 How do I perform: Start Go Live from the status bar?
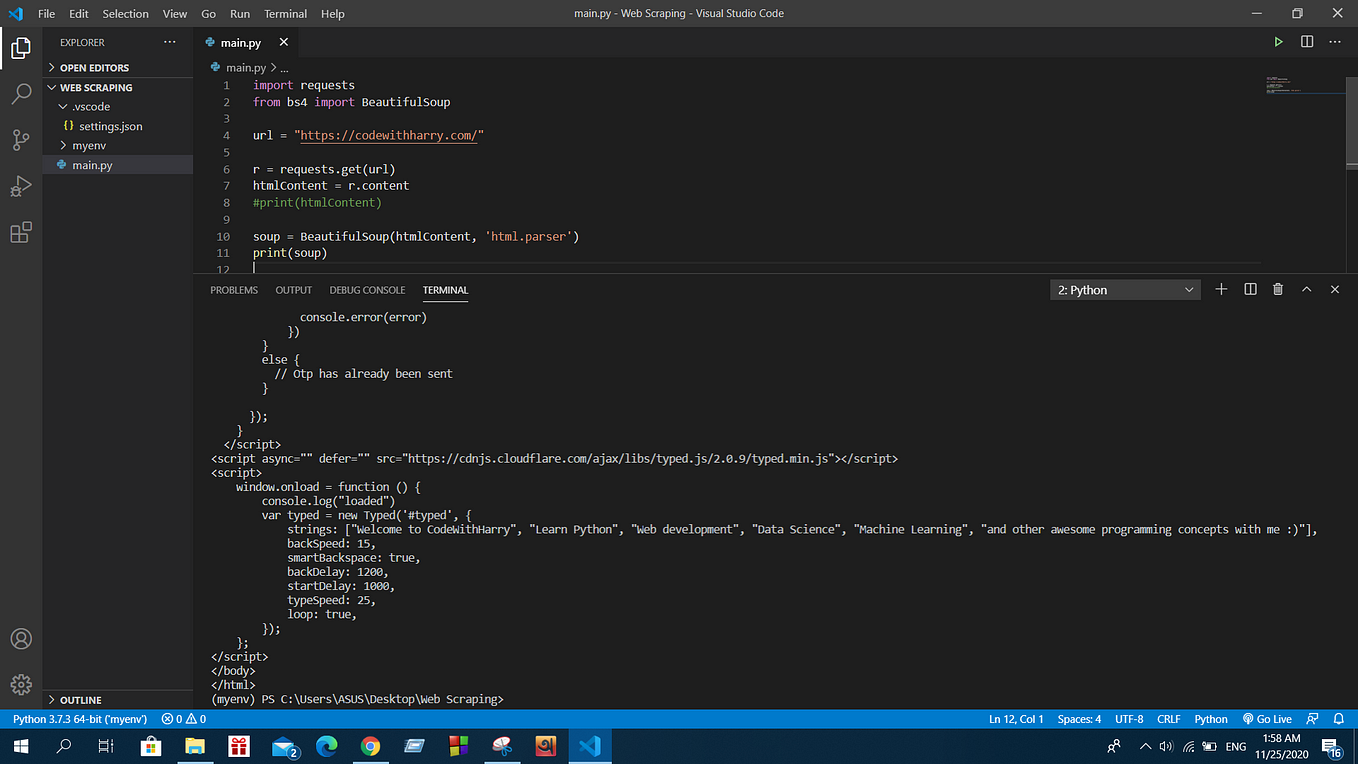click(1267, 718)
